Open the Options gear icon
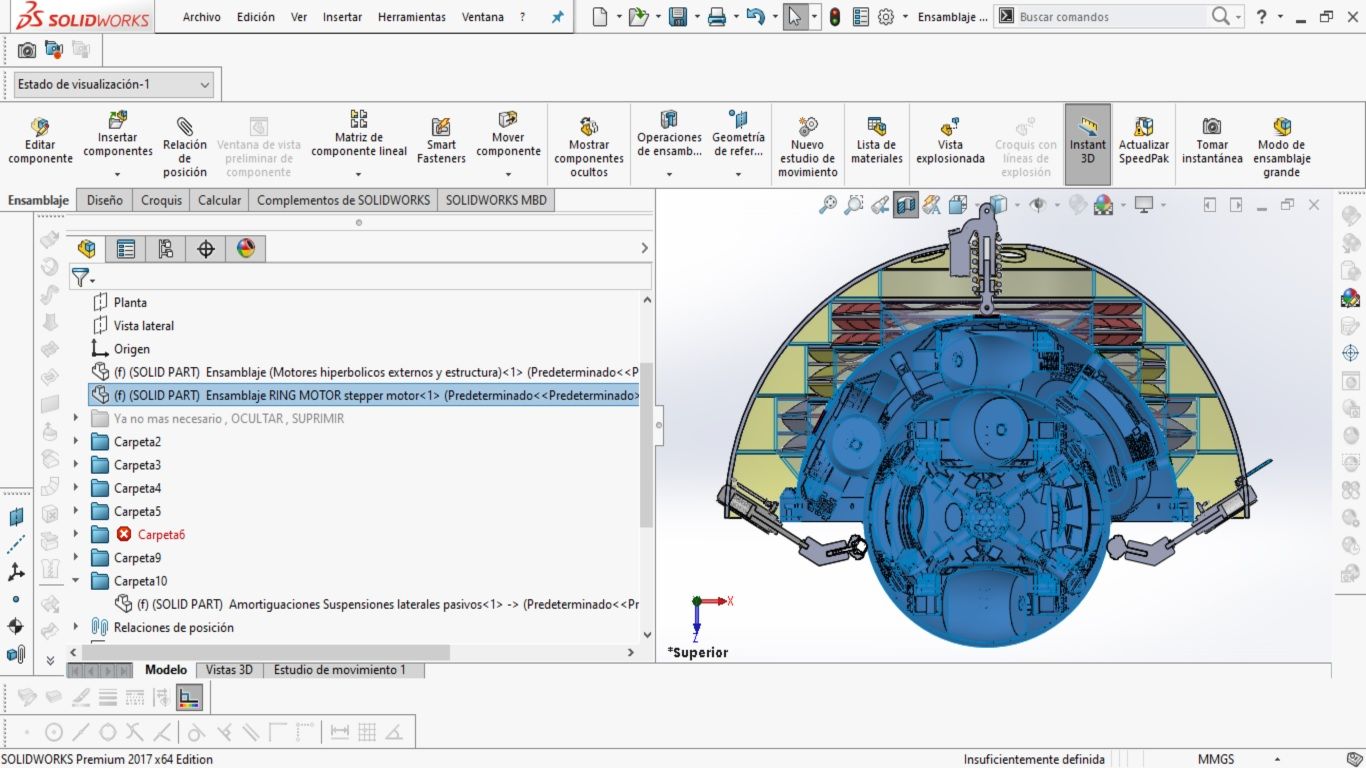 pyautogui.click(x=886, y=17)
